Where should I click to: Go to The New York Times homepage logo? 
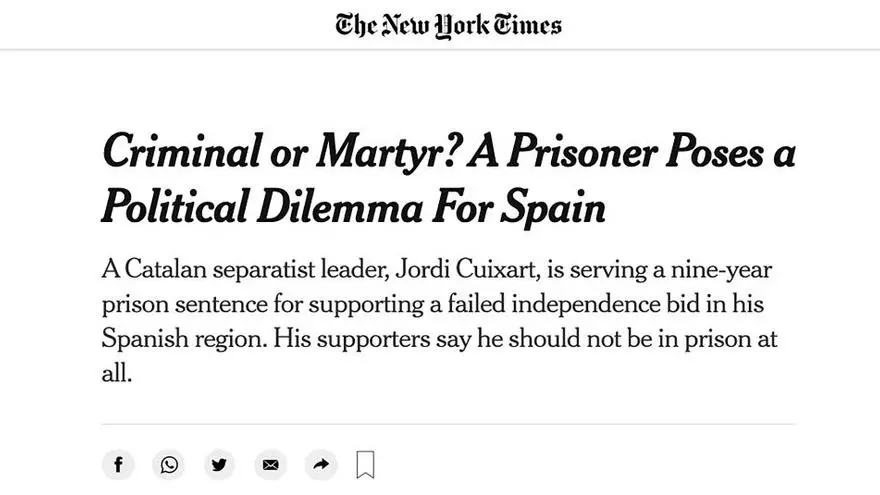448,25
